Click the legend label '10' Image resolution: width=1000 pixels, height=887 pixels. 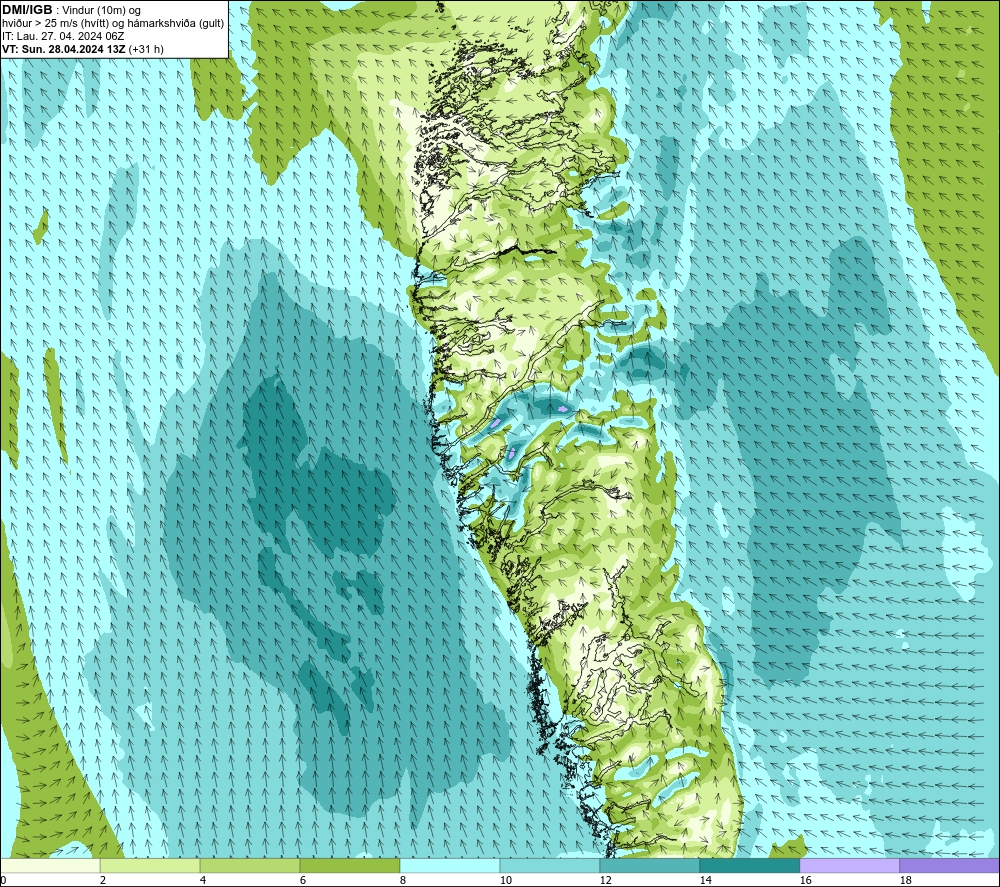coord(505,880)
